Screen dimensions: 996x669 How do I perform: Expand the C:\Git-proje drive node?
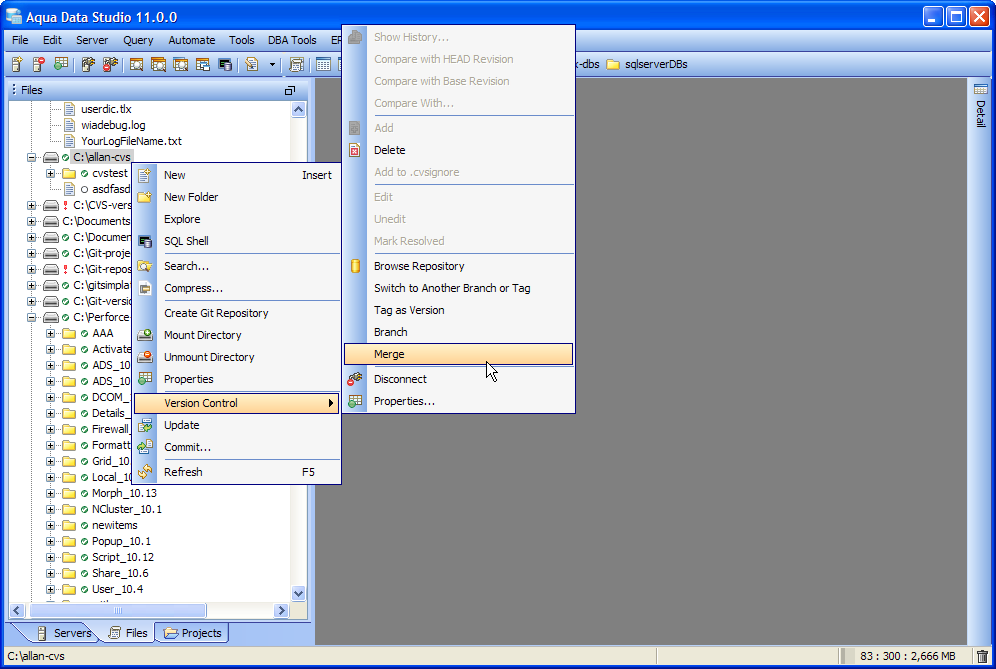pyautogui.click(x=31, y=253)
